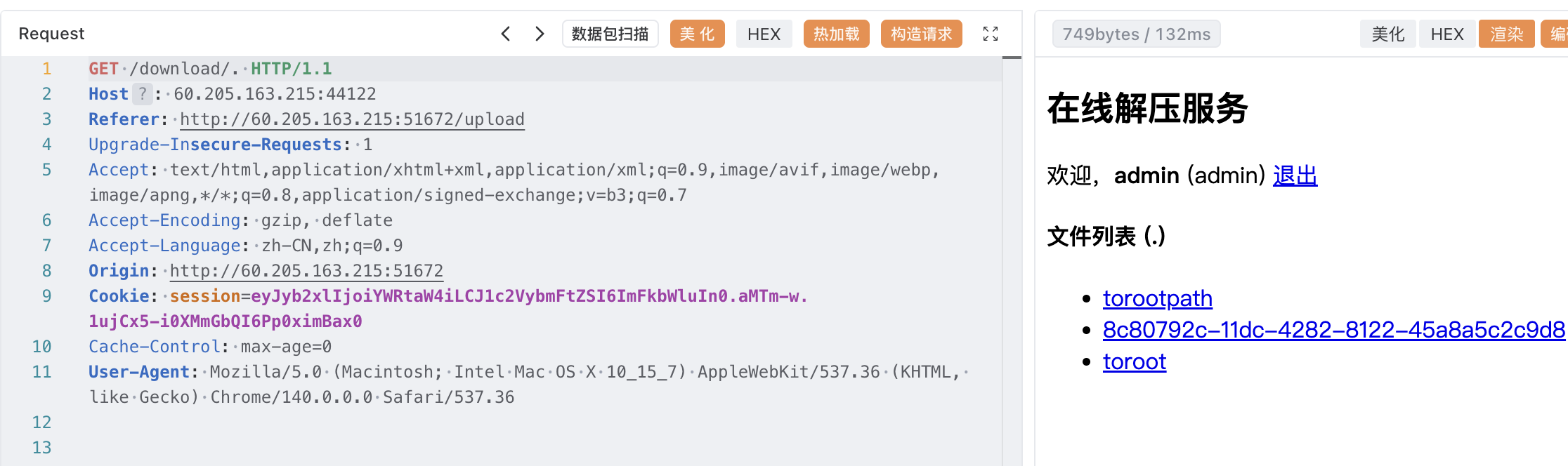Click the question mark badge next to Host
The image size is (1568, 466).
[x=143, y=94]
